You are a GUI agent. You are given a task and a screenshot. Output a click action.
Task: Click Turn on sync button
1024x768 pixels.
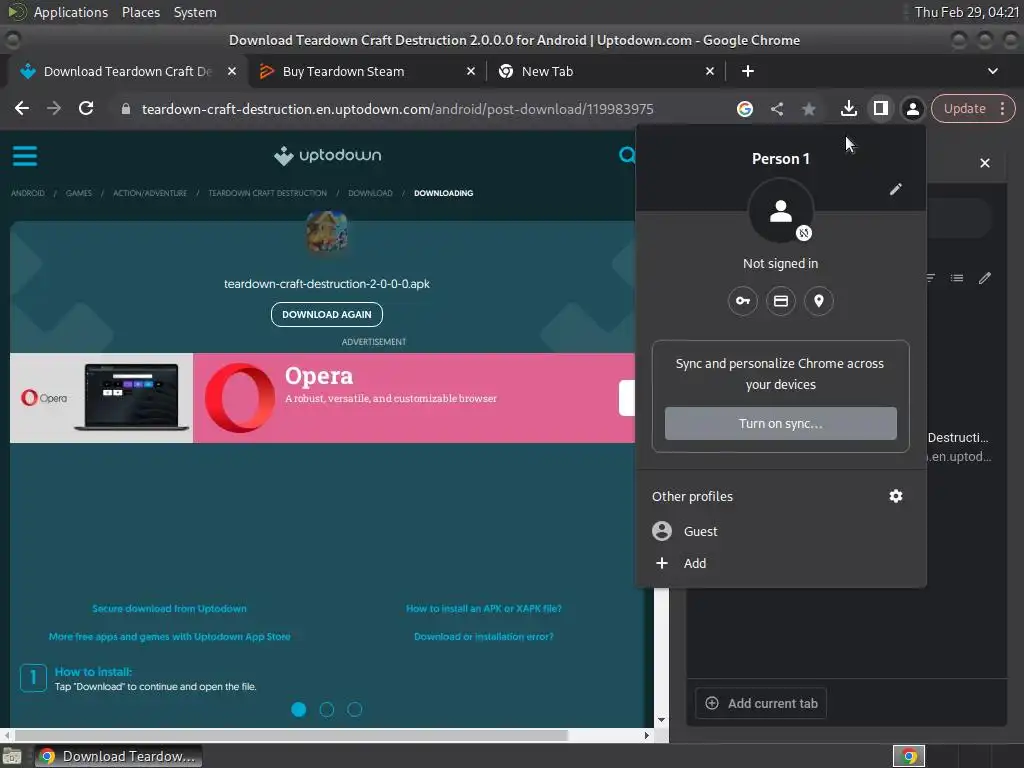[x=780, y=423]
